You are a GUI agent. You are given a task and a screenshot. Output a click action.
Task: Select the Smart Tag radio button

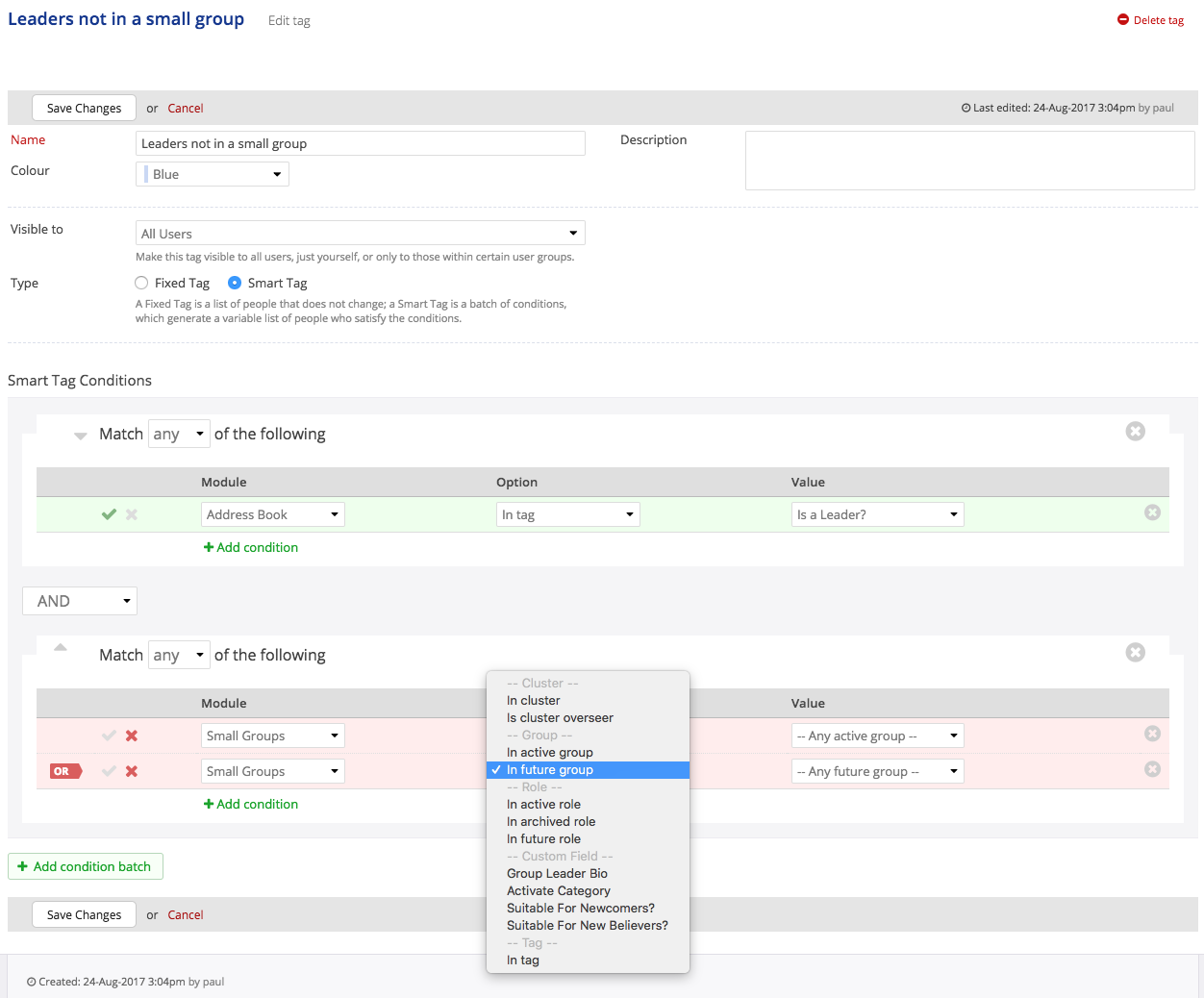click(235, 283)
